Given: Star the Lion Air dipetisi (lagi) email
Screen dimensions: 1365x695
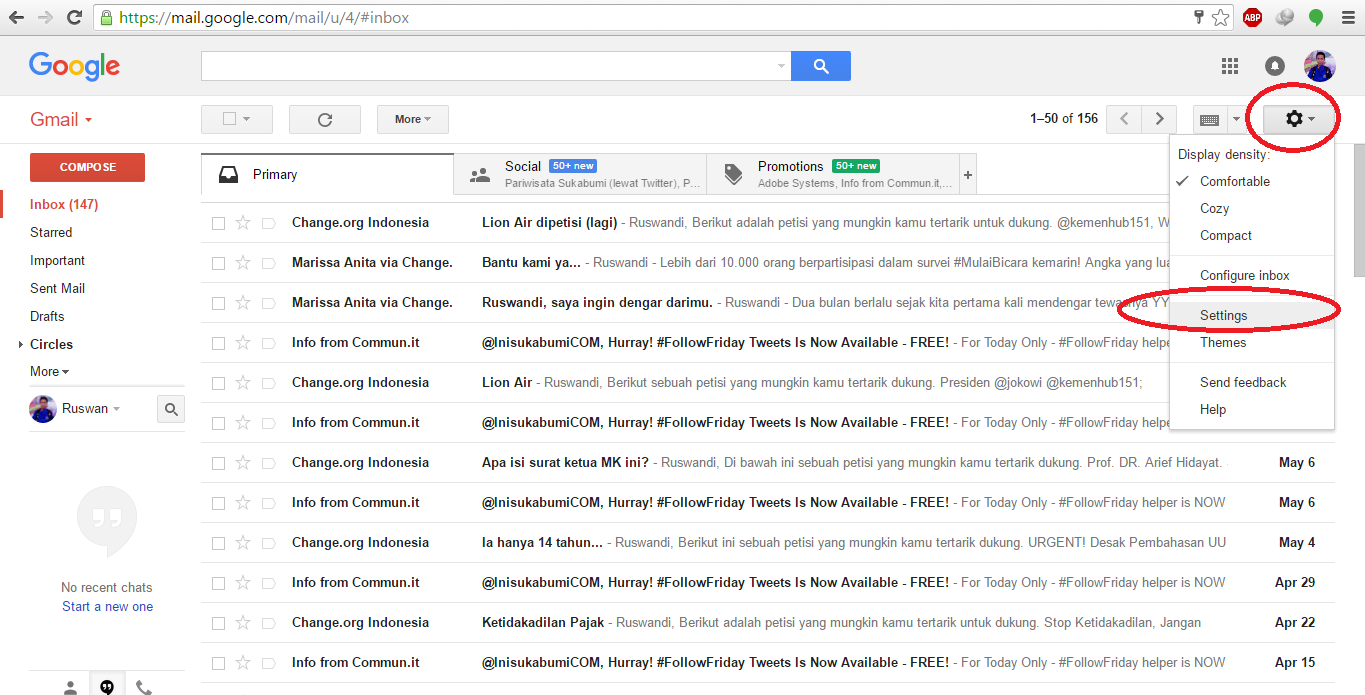Looking at the screenshot, I should coord(243,222).
